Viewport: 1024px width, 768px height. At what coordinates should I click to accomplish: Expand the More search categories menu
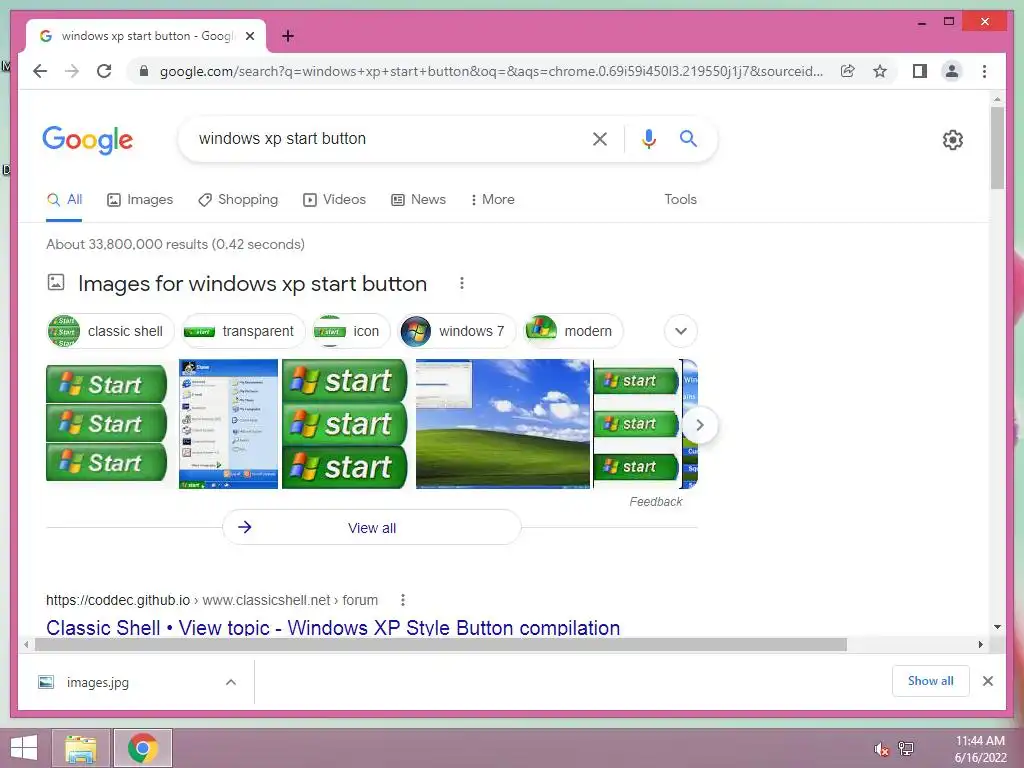click(x=492, y=199)
